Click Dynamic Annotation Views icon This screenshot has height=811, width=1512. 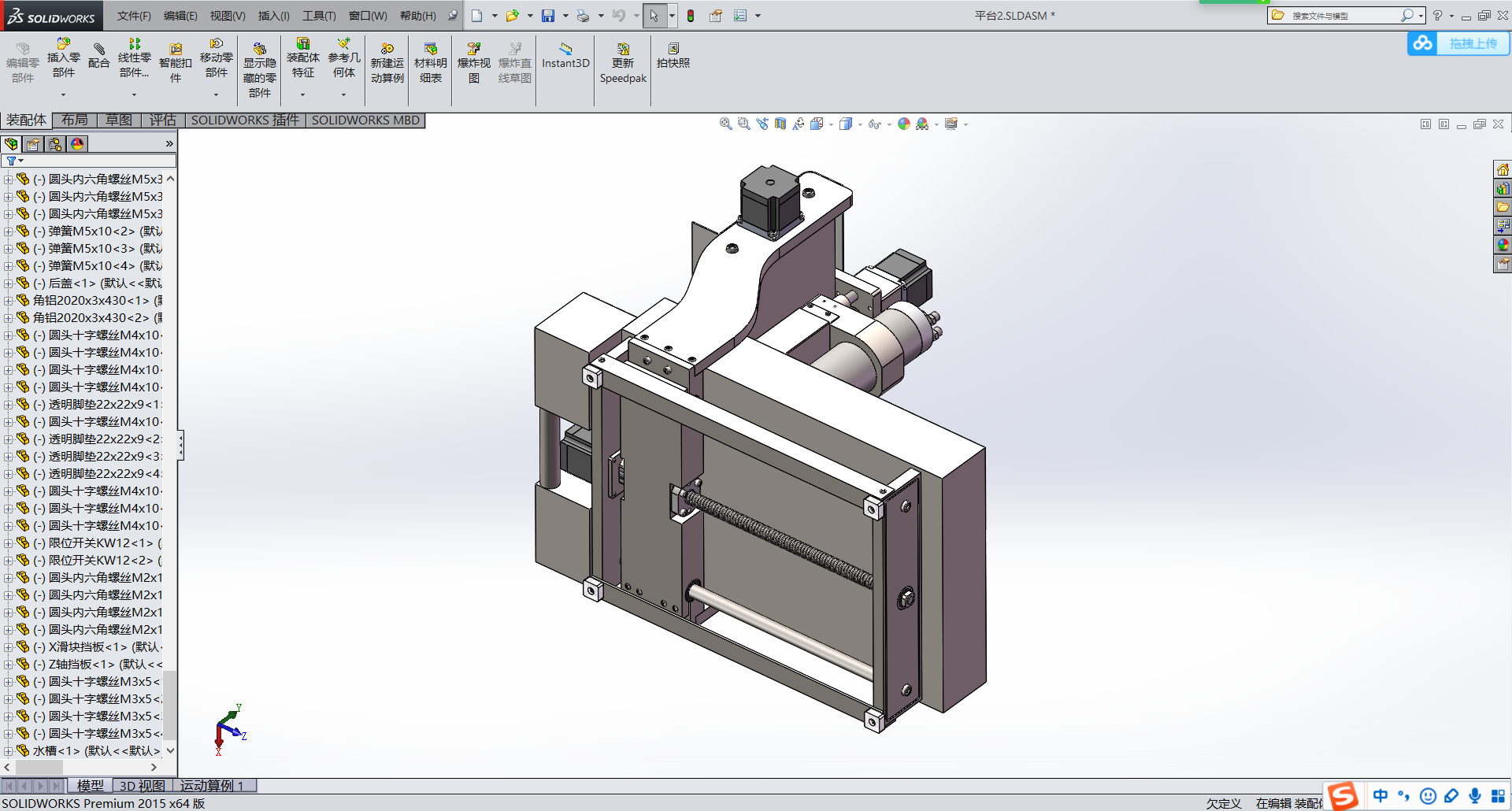point(799,124)
